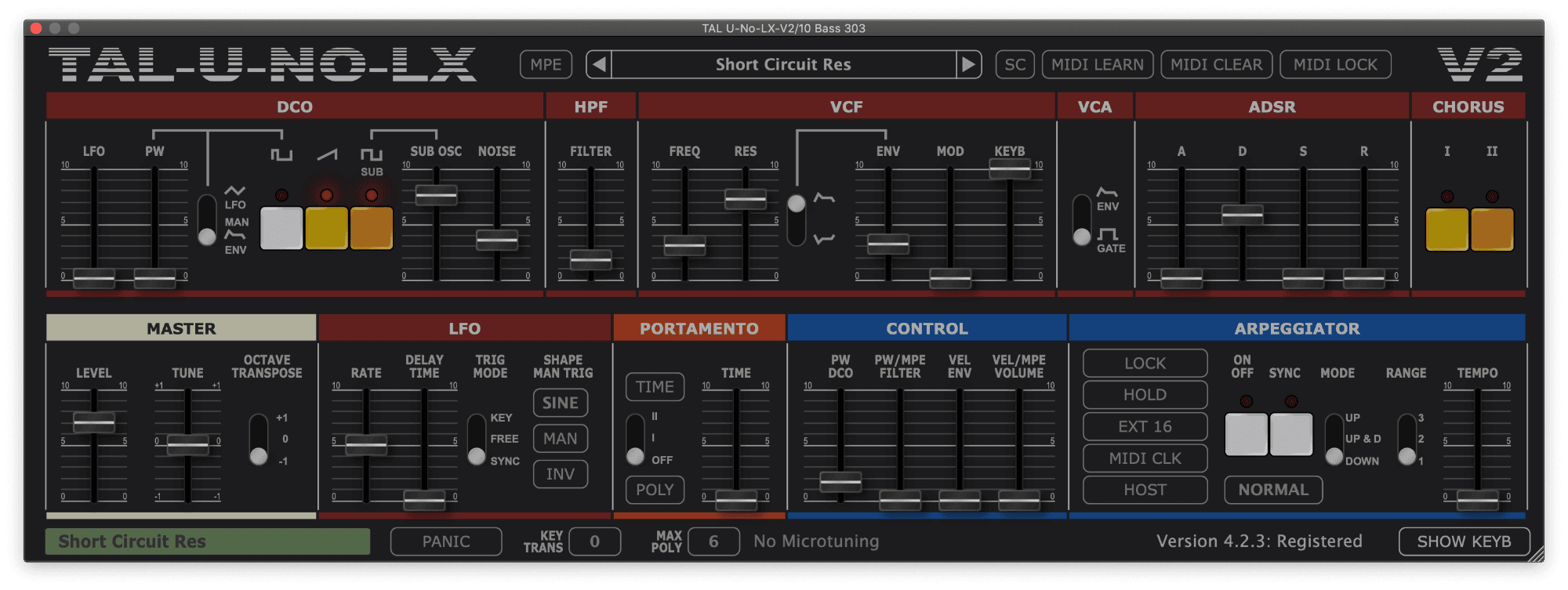Viewport: 1568px width, 590px height.
Task: Click the window resize grip corner
Action: (1535, 553)
